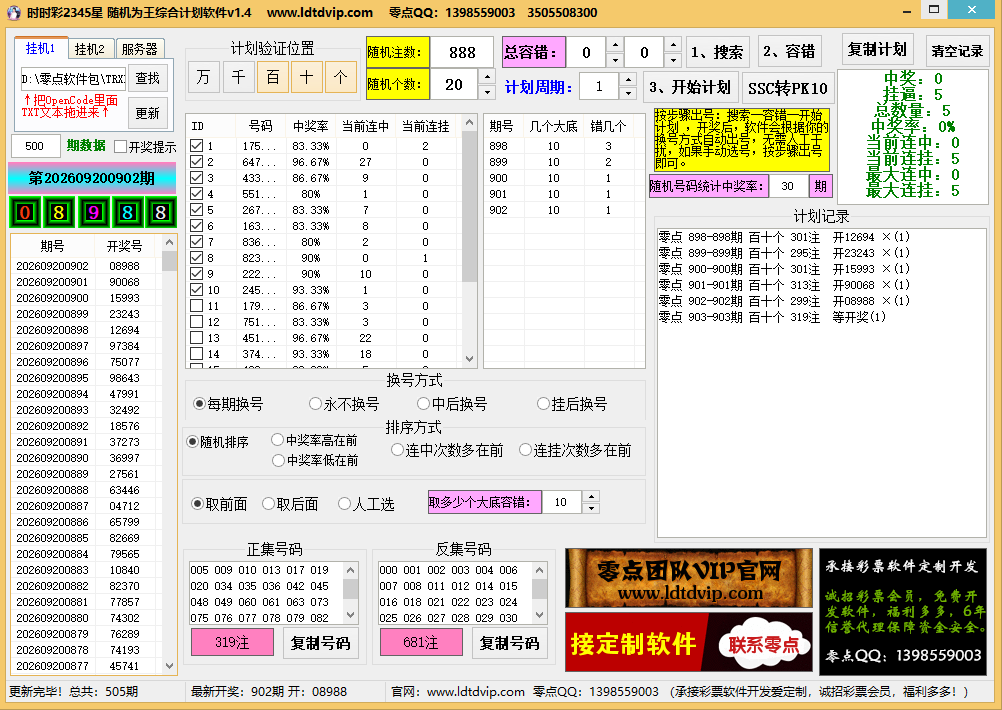Click the 正集号码 list scrollbar down arrow

pyautogui.click(x=350, y=615)
